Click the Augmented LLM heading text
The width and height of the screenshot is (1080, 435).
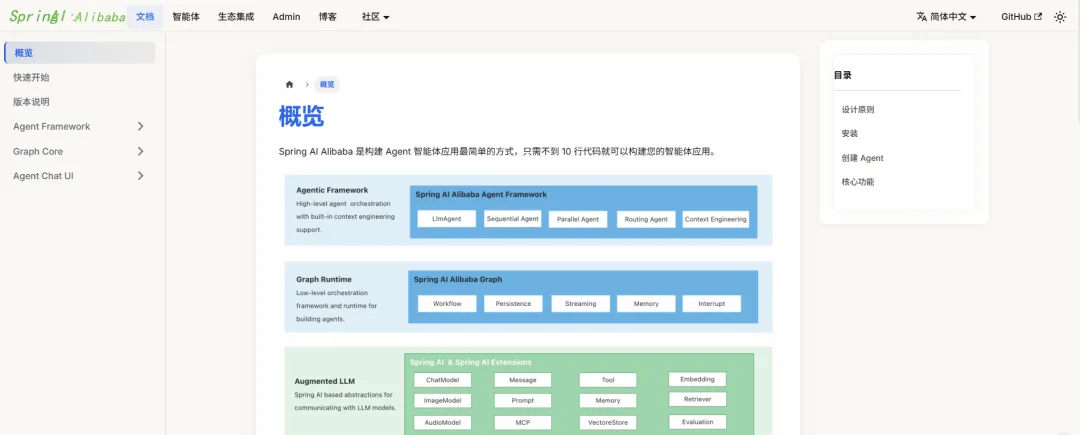324,381
